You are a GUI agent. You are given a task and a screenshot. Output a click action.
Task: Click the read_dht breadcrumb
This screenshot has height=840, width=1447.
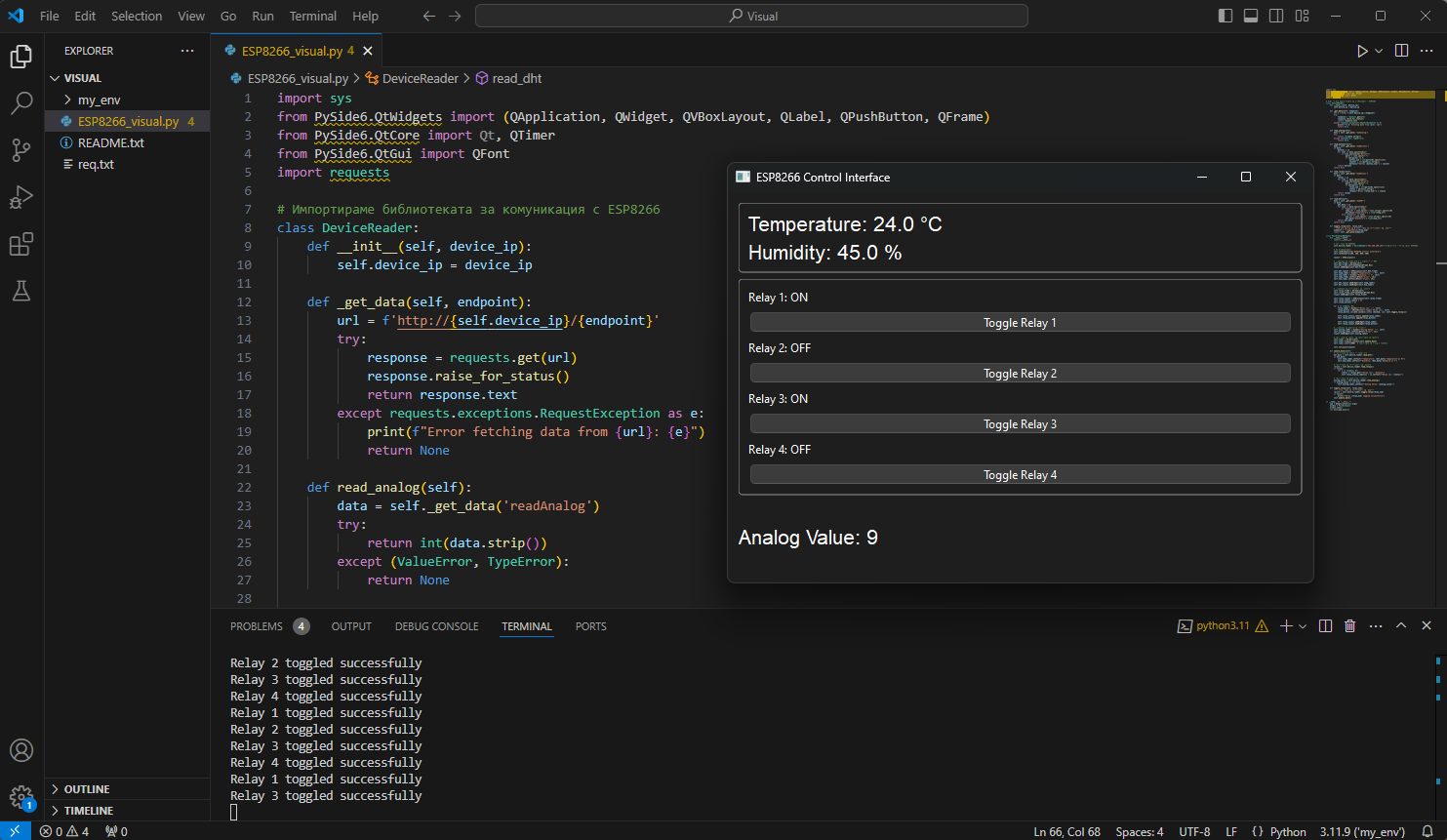click(508, 78)
